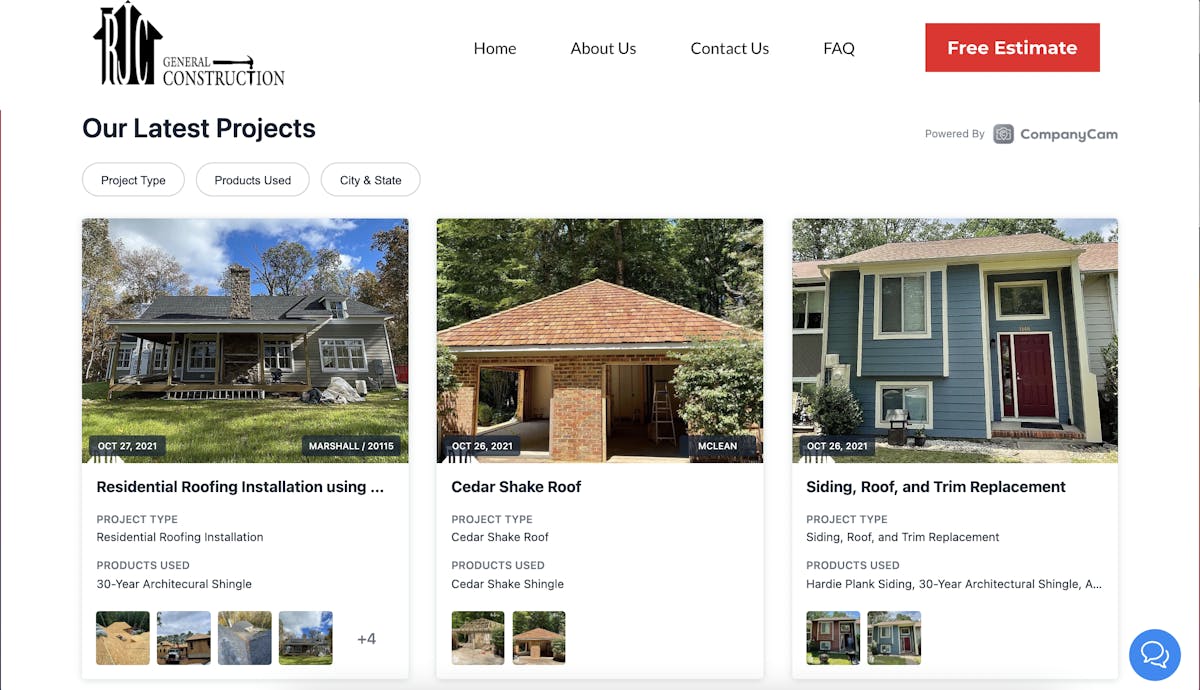Open the brick garage cedar roof photo
Viewport: 1200px width, 690px height.
600,341
